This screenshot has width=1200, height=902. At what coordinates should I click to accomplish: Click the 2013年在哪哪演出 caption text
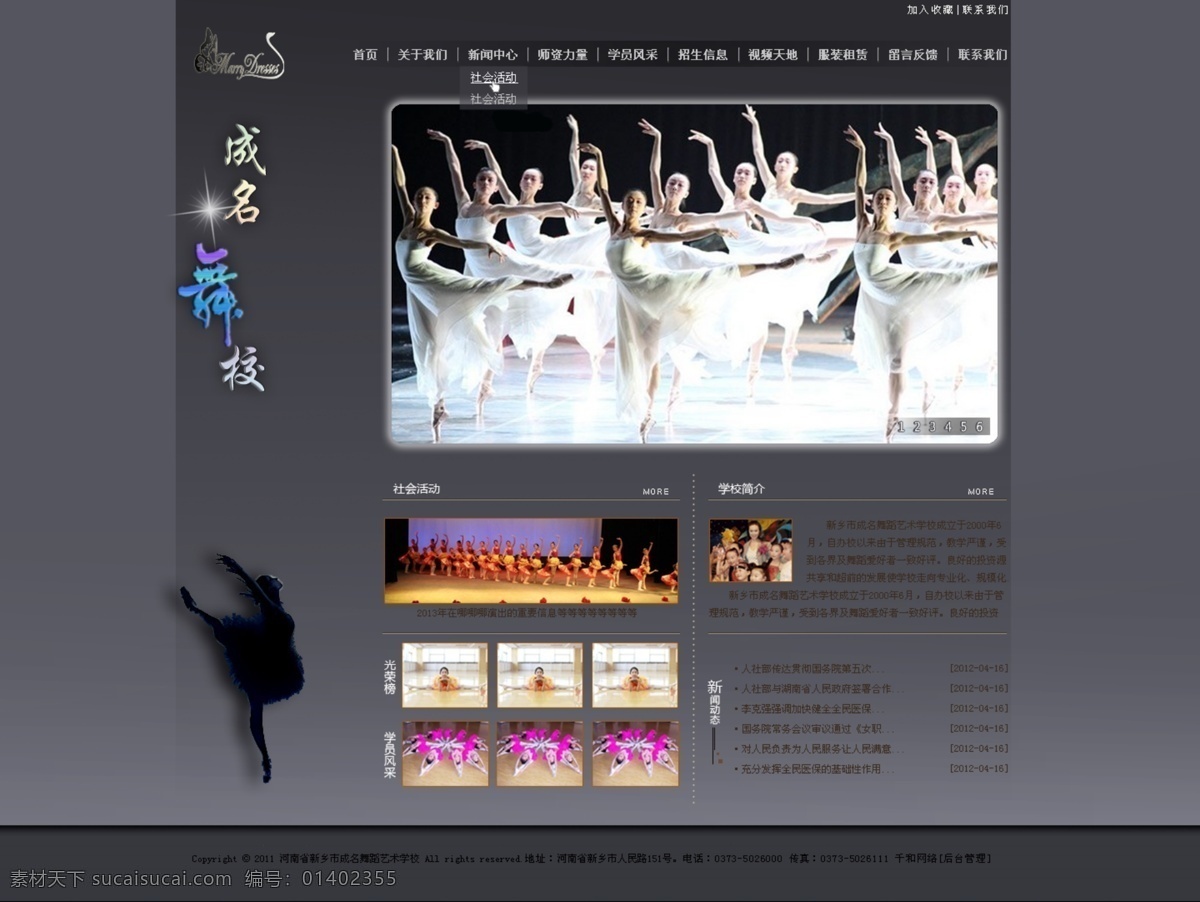[527, 613]
